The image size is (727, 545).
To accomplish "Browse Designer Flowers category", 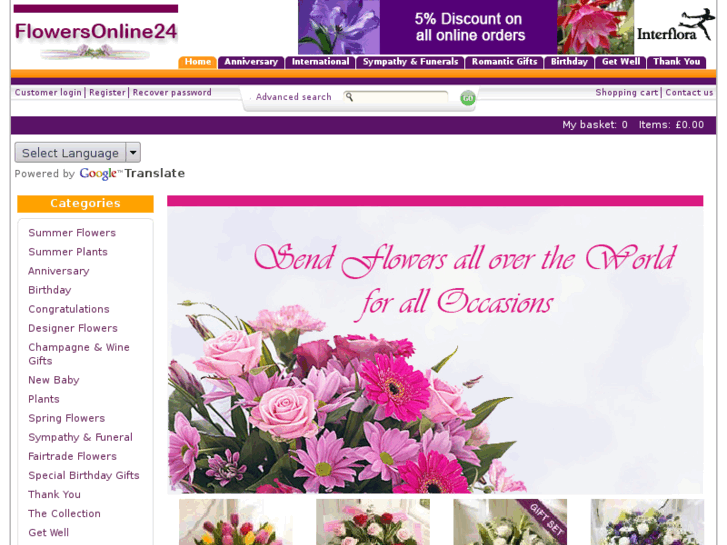I will [x=73, y=328].
